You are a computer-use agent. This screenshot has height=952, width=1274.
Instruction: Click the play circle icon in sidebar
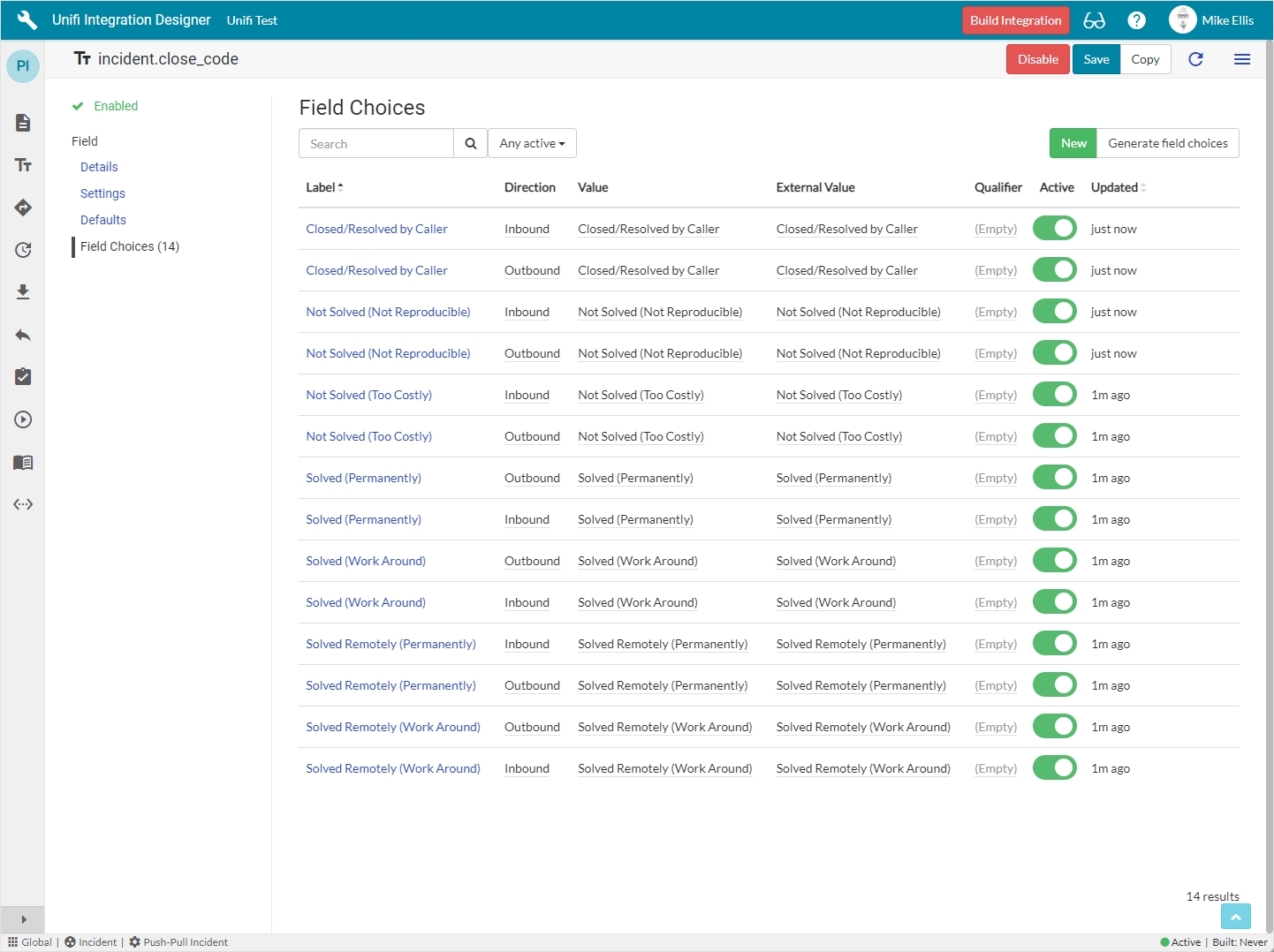pyautogui.click(x=23, y=419)
